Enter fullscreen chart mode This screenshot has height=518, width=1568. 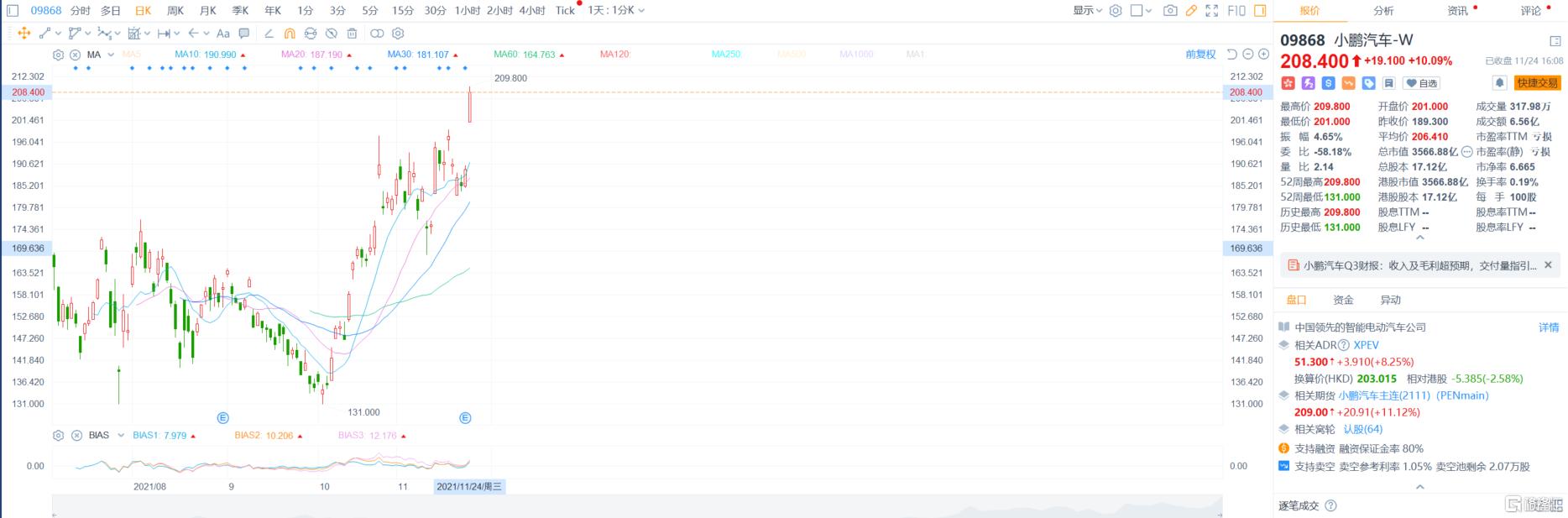coord(1212,11)
